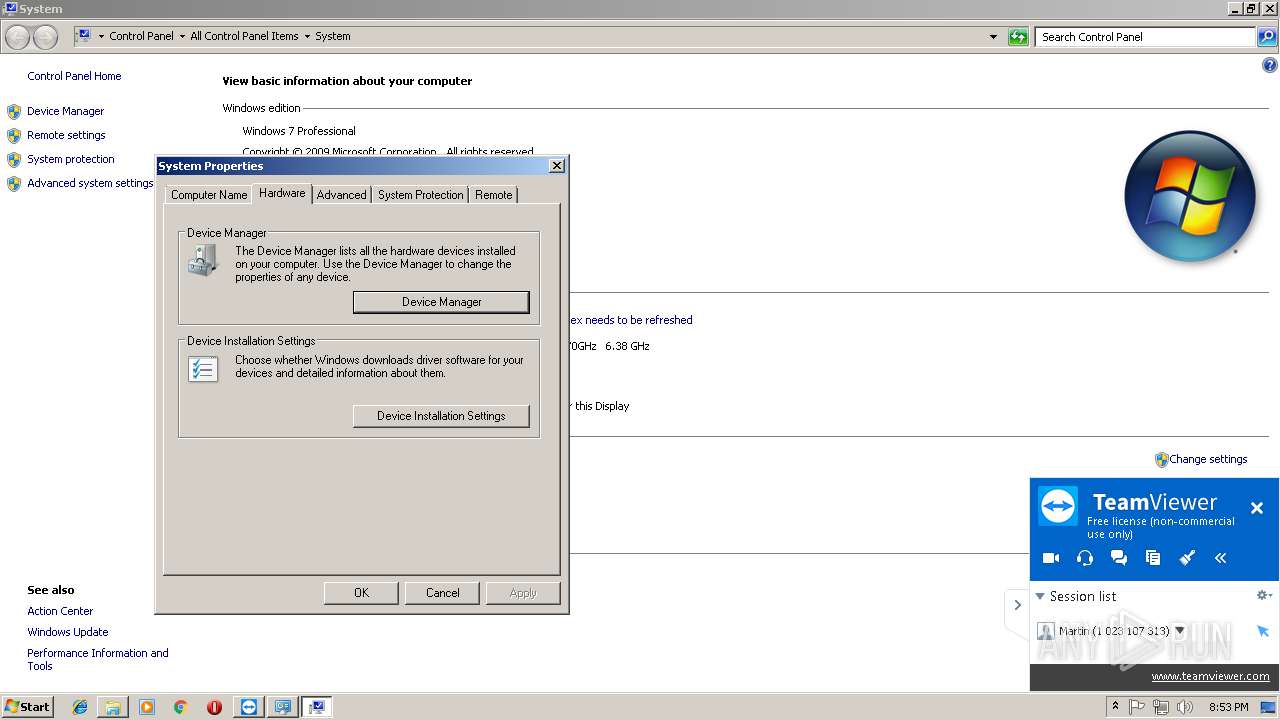Switch to TeamViewer in the taskbar

(249, 707)
